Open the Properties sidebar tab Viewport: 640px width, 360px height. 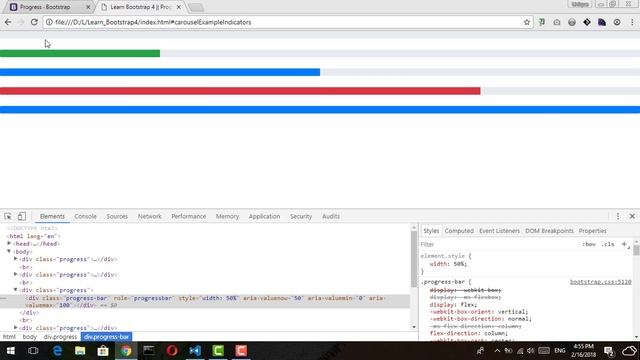592,231
